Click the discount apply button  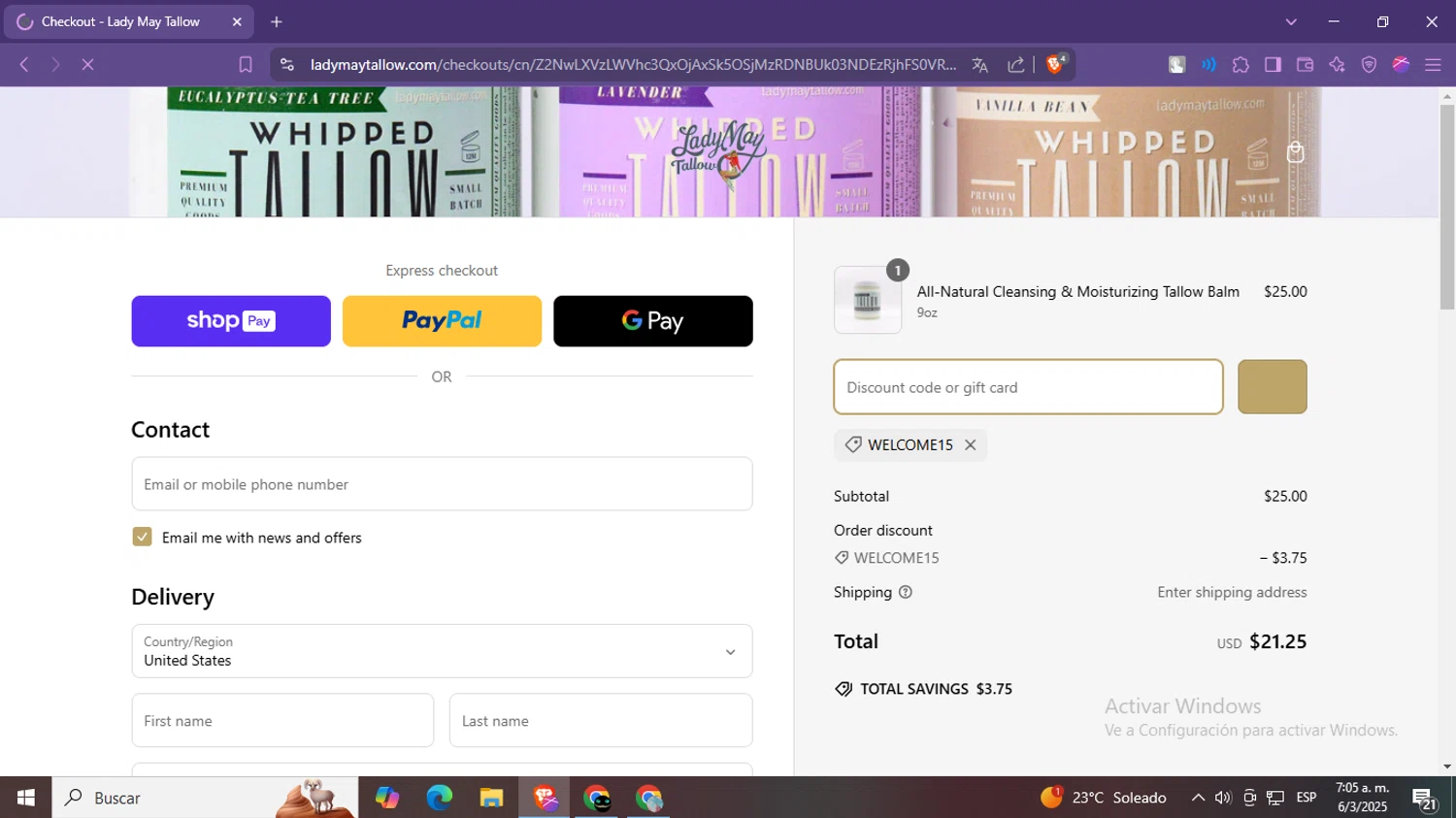pos(1273,386)
